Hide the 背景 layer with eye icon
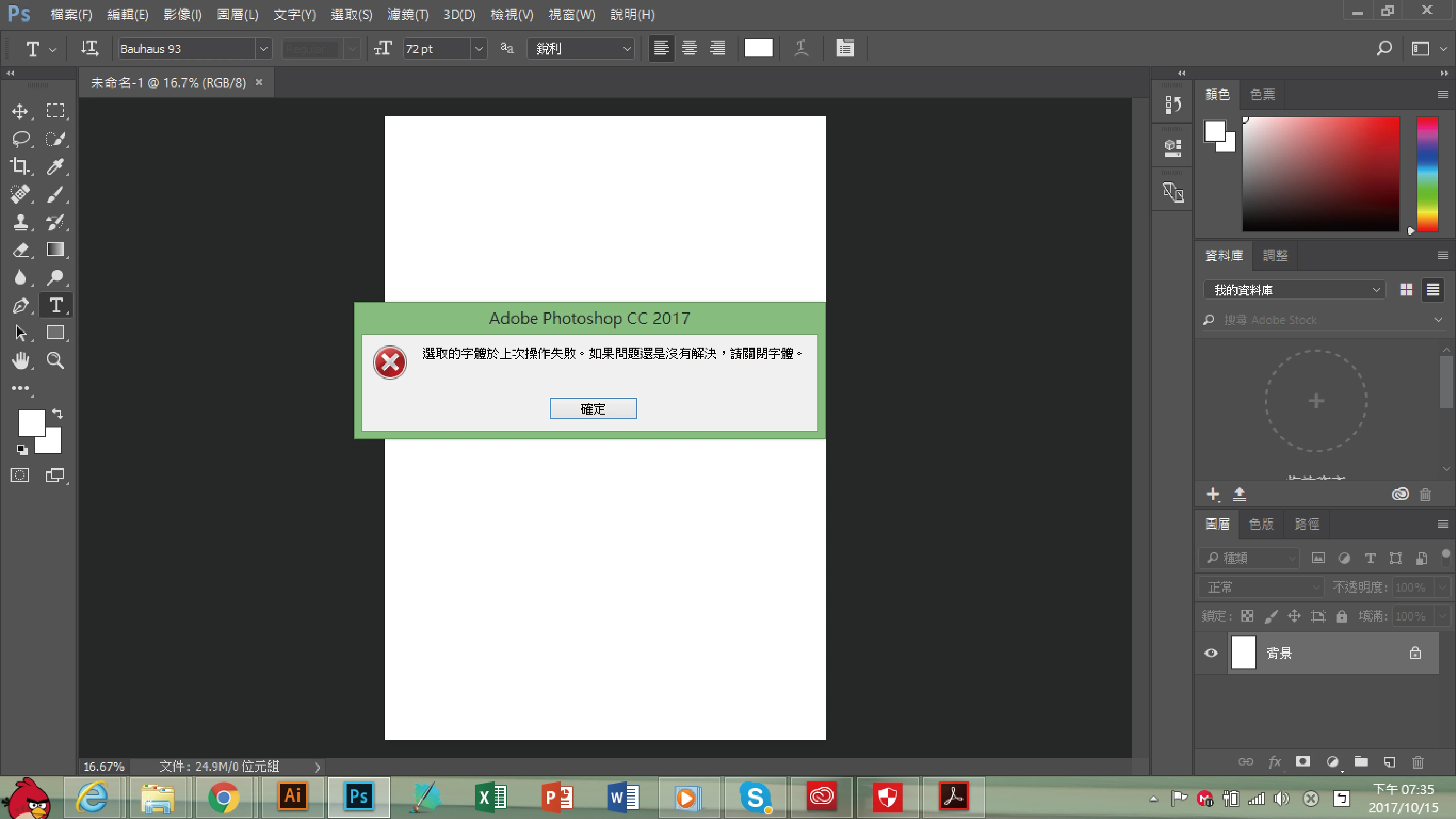 1211,653
